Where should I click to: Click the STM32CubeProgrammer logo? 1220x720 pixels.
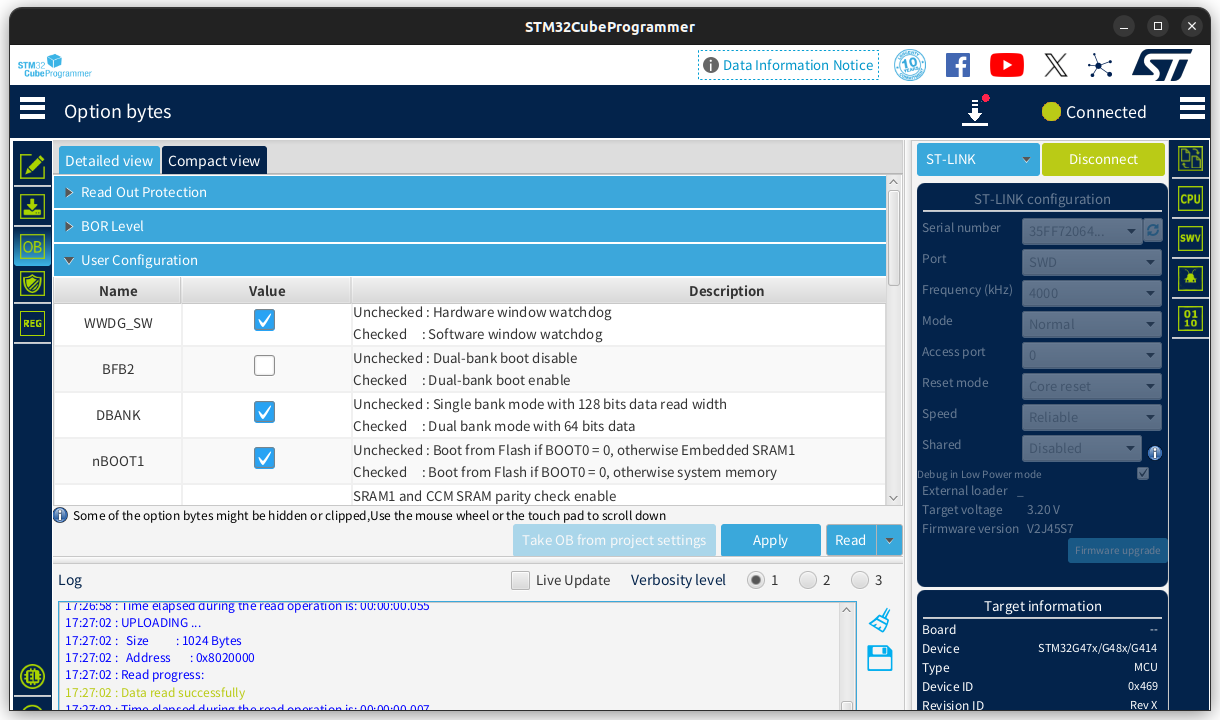point(54,66)
